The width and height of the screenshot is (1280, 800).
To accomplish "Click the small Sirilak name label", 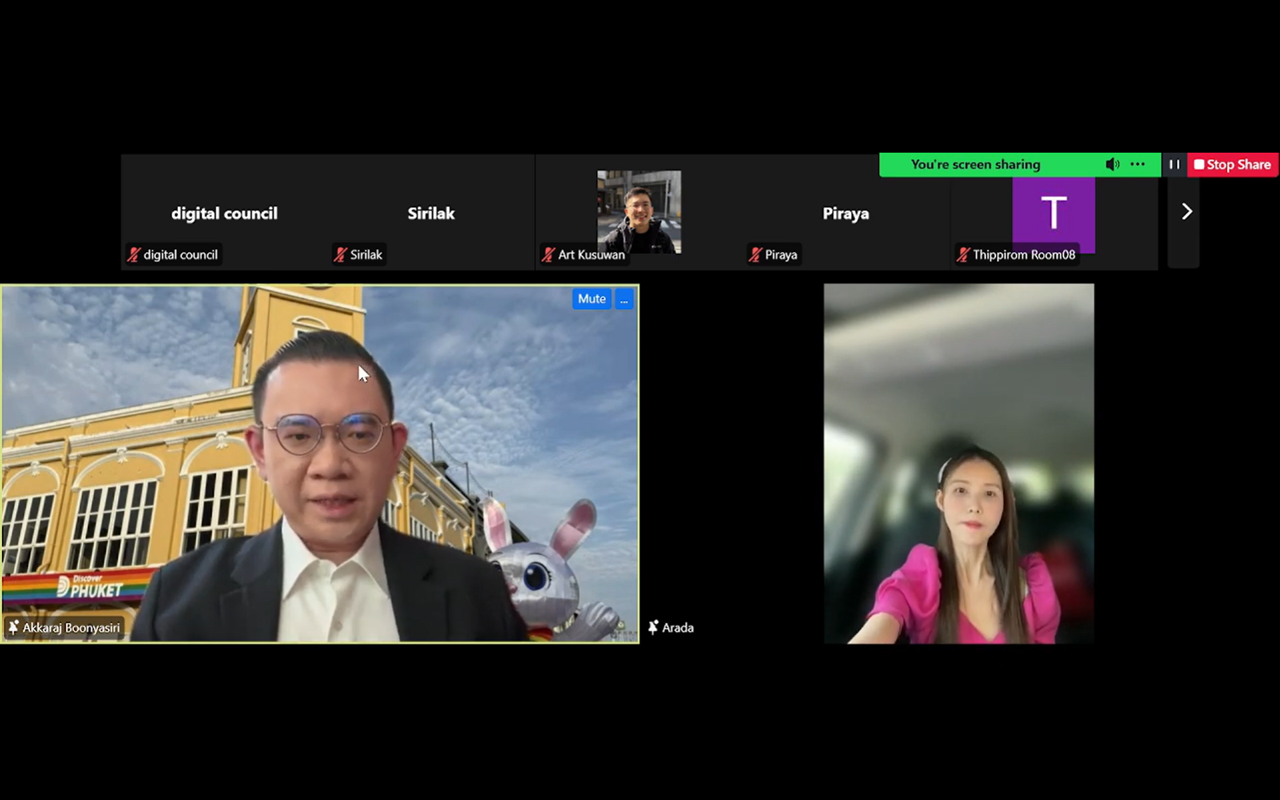I will 366,255.
